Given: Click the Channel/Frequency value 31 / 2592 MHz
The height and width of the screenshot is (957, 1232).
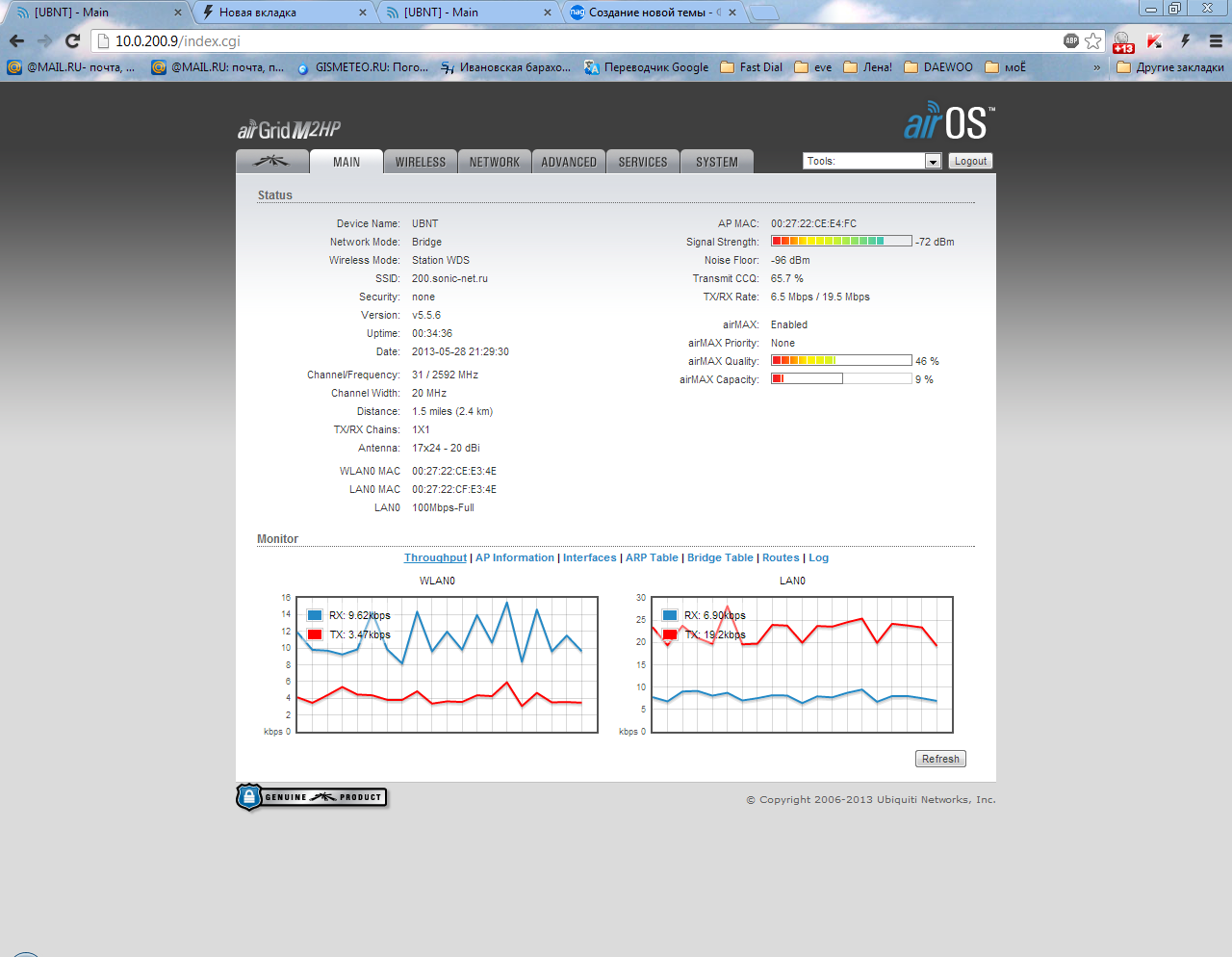Looking at the screenshot, I should click(x=445, y=375).
